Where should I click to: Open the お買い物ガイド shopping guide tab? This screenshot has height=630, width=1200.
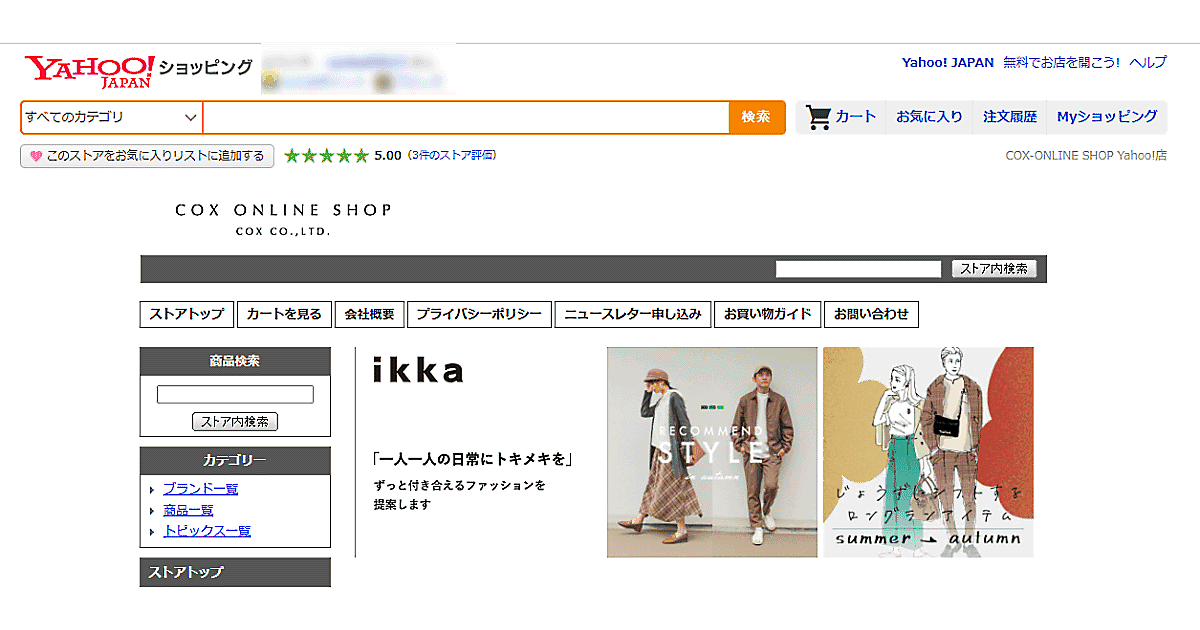[x=768, y=314]
